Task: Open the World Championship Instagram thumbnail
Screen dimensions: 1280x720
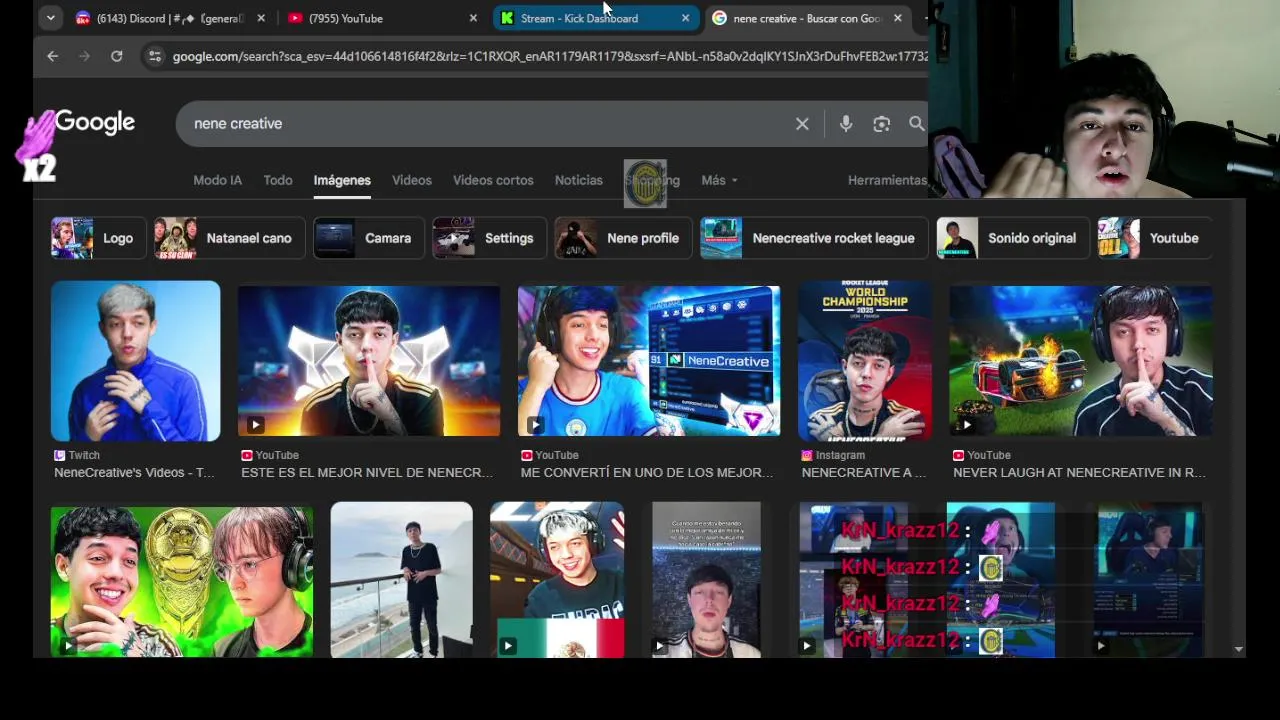Action: (865, 361)
